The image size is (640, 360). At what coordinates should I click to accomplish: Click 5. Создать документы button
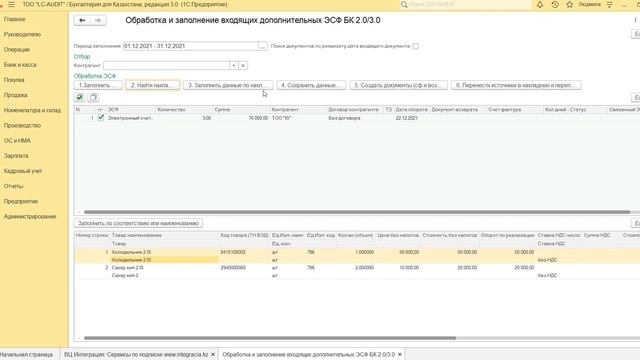tap(398, 85)
